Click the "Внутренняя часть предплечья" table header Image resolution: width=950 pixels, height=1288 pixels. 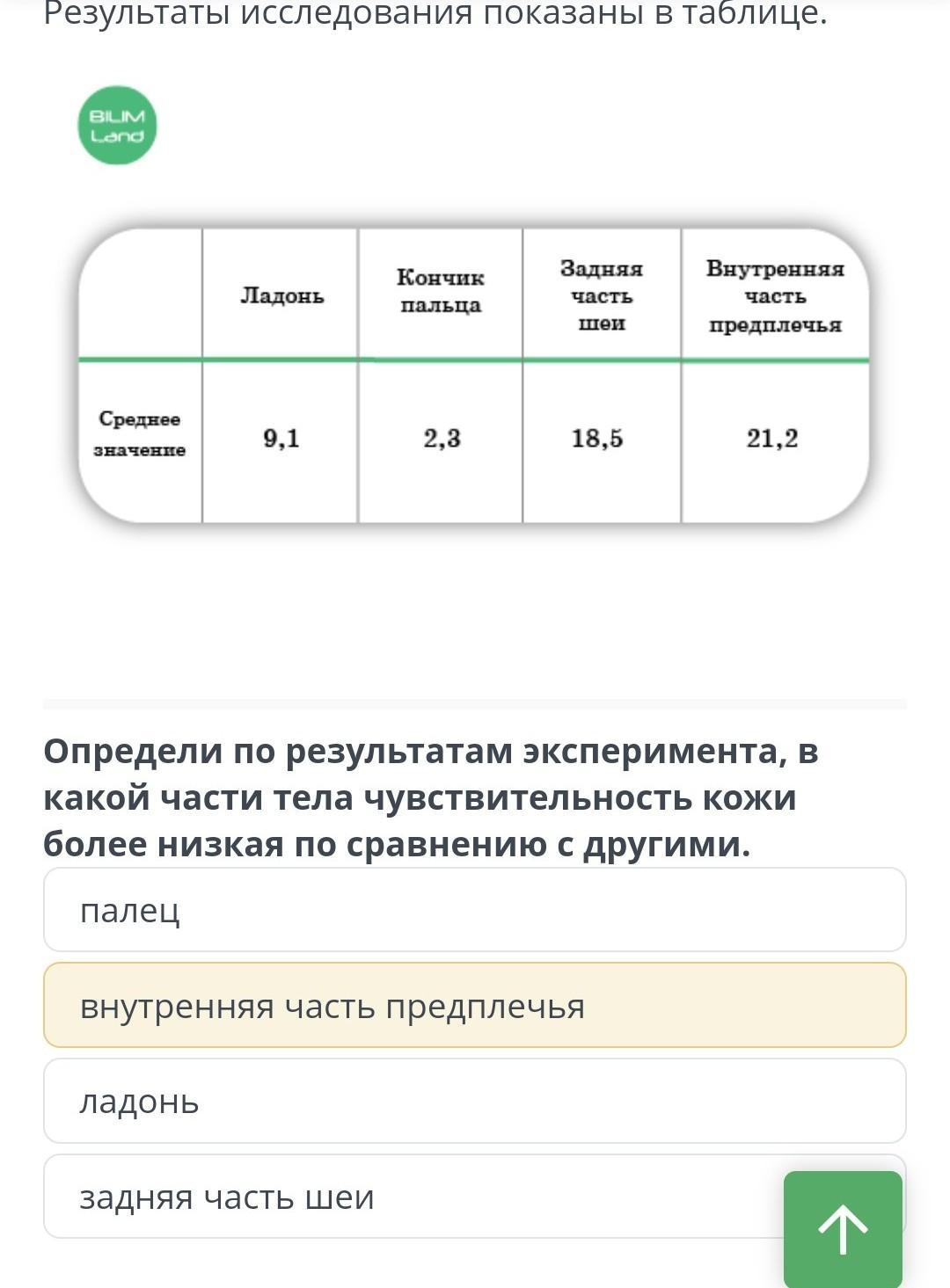775,296
